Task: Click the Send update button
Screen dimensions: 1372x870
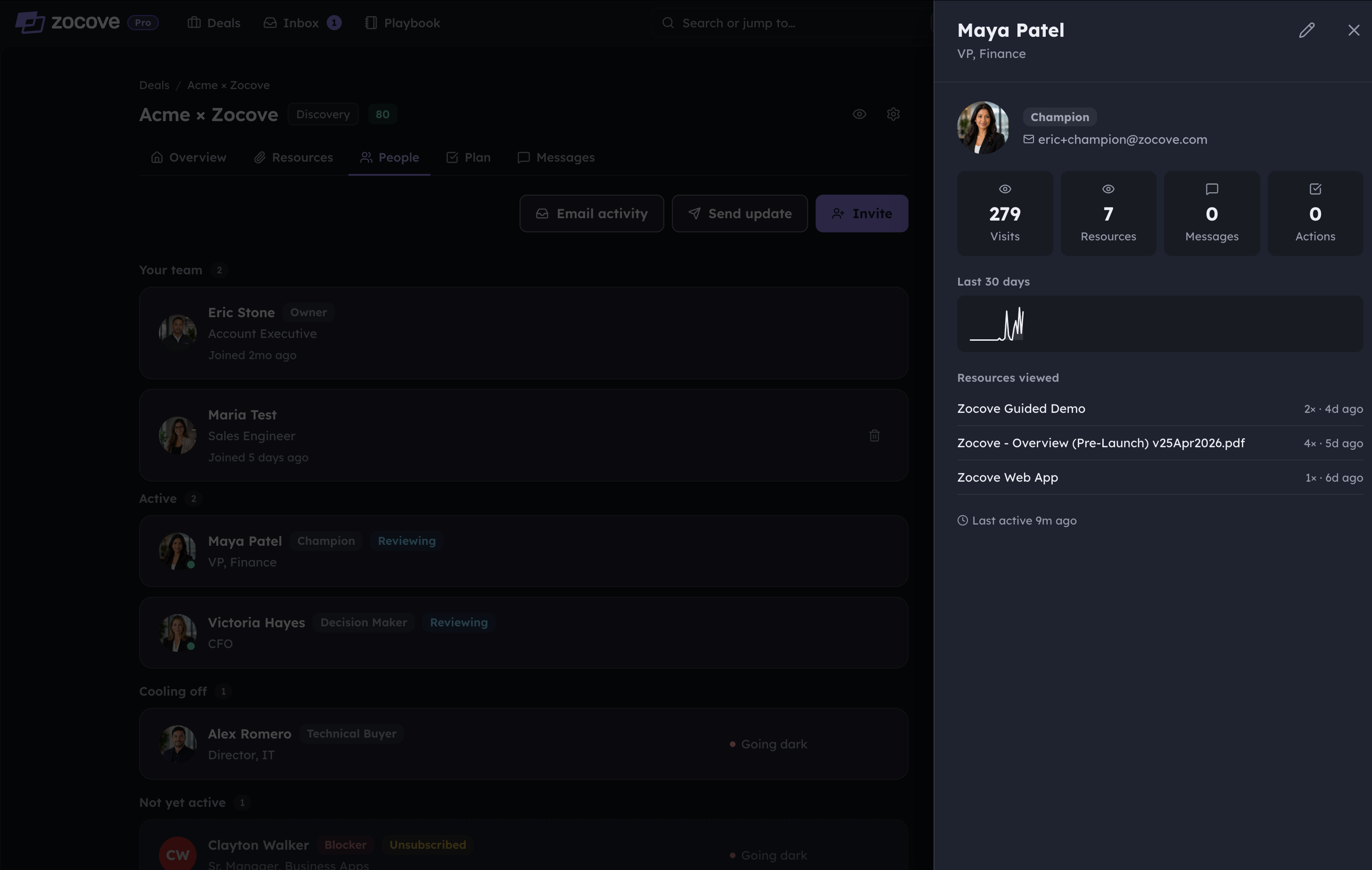Action: coord(740,213)
